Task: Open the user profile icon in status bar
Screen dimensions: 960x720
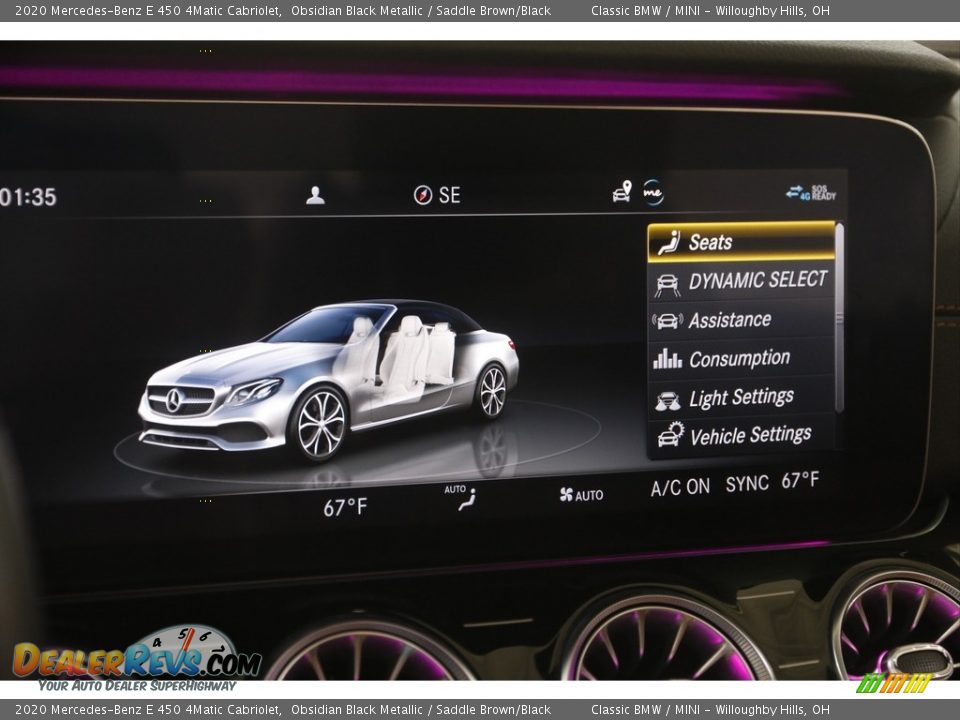Action: click(x=315, y=195)
